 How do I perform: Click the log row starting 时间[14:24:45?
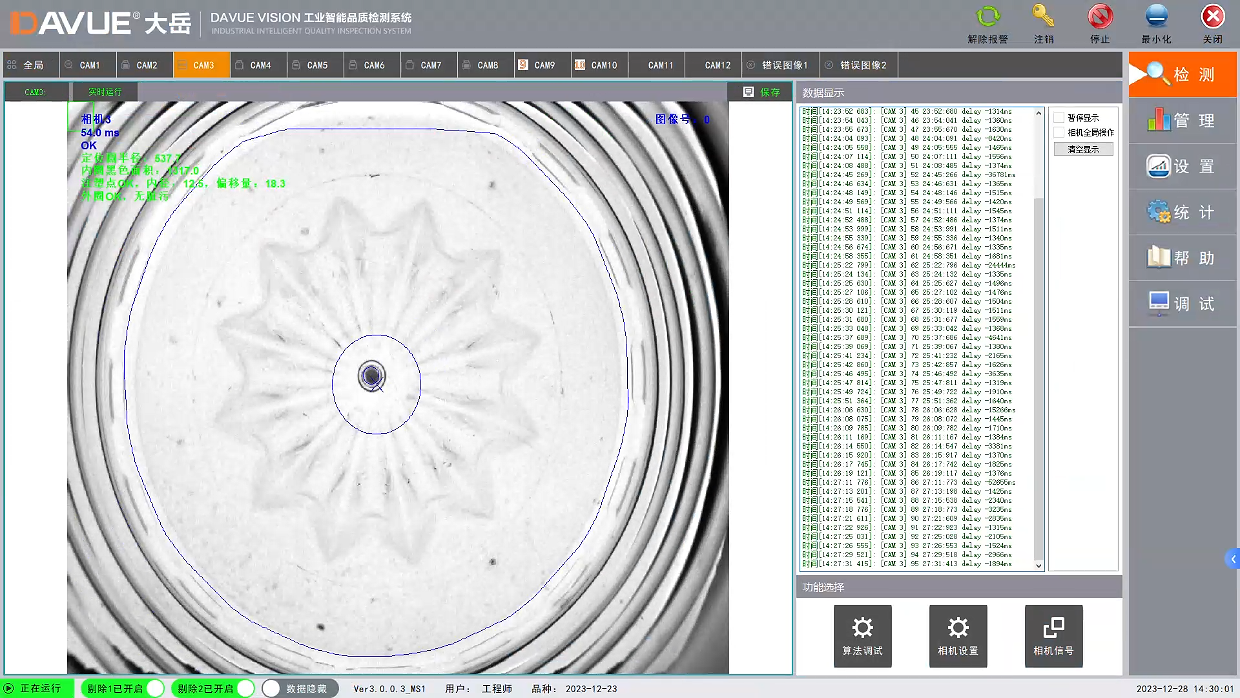910,175
